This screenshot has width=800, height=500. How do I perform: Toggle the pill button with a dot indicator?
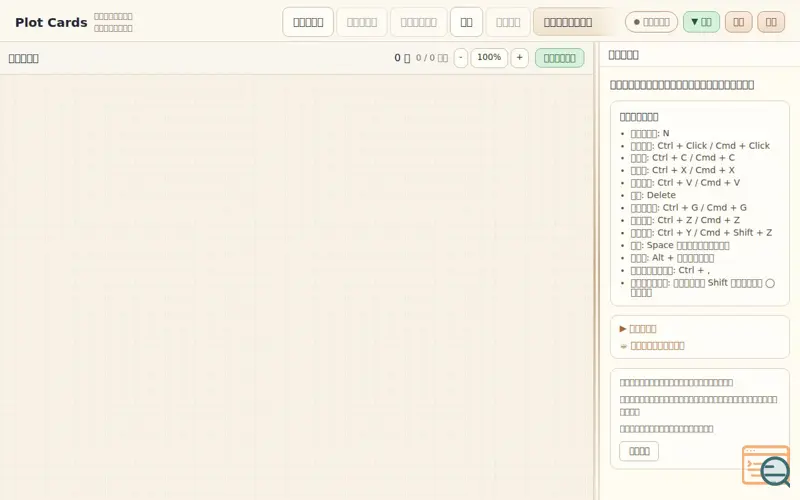651,22
